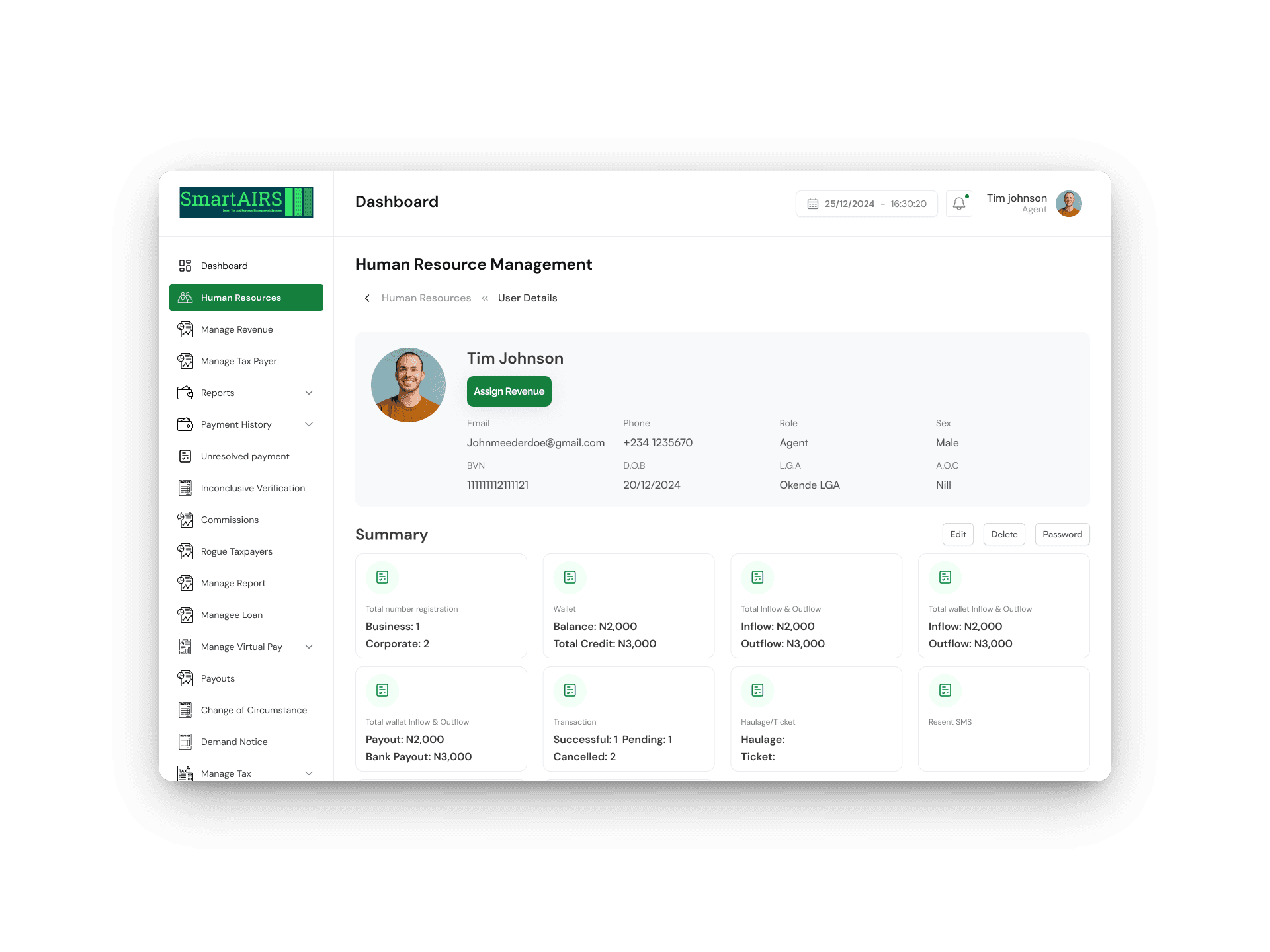
Task: Click the Inconclusive Verification icon
Action: (x=185, y=488)
